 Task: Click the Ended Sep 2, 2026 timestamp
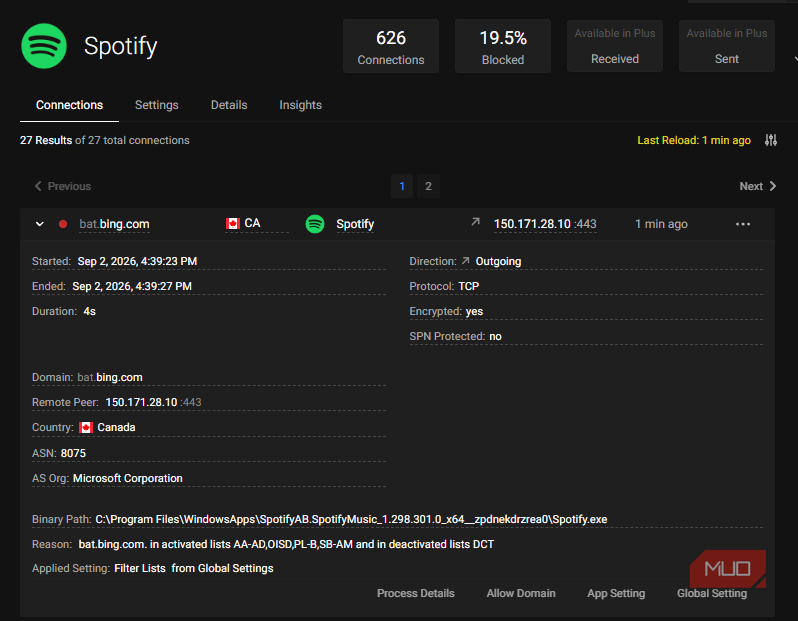pos(132,286)
